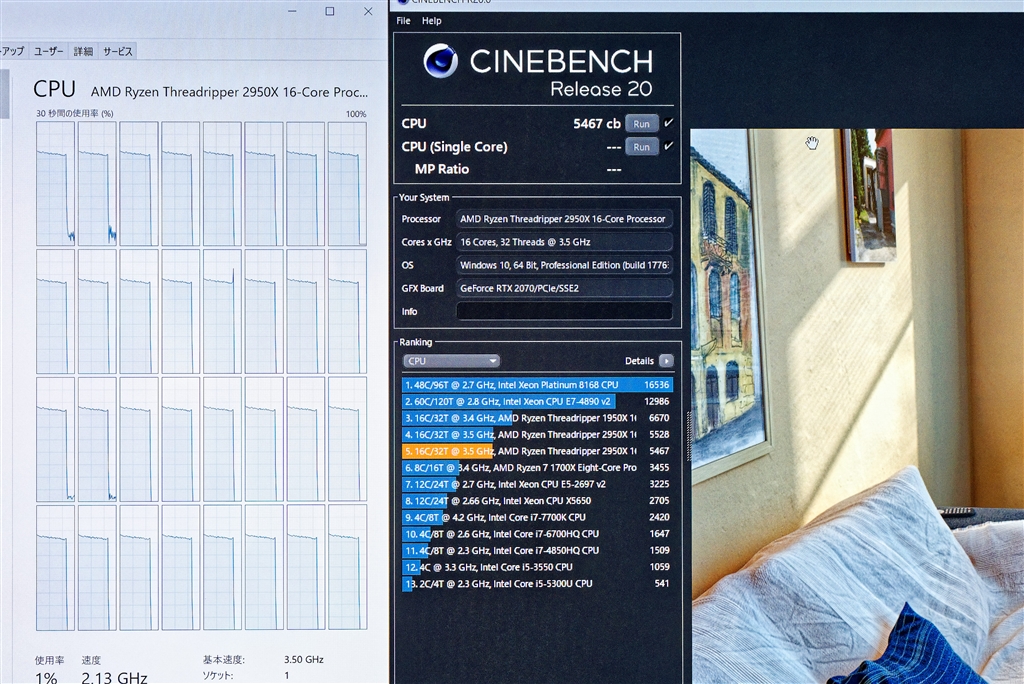This screenshot has width=1024, height=684.
Task: Select ranking row 9 Intel Core i7-7700K
Action: tap(537, 517)
